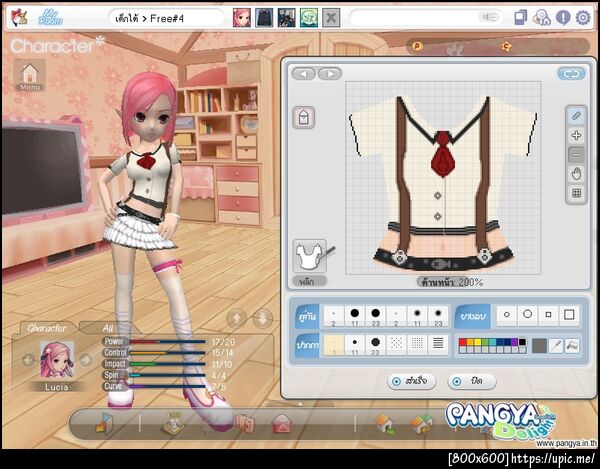Select the hand pan tool
This screenshot has width=600, height=469.
(576, 174)
